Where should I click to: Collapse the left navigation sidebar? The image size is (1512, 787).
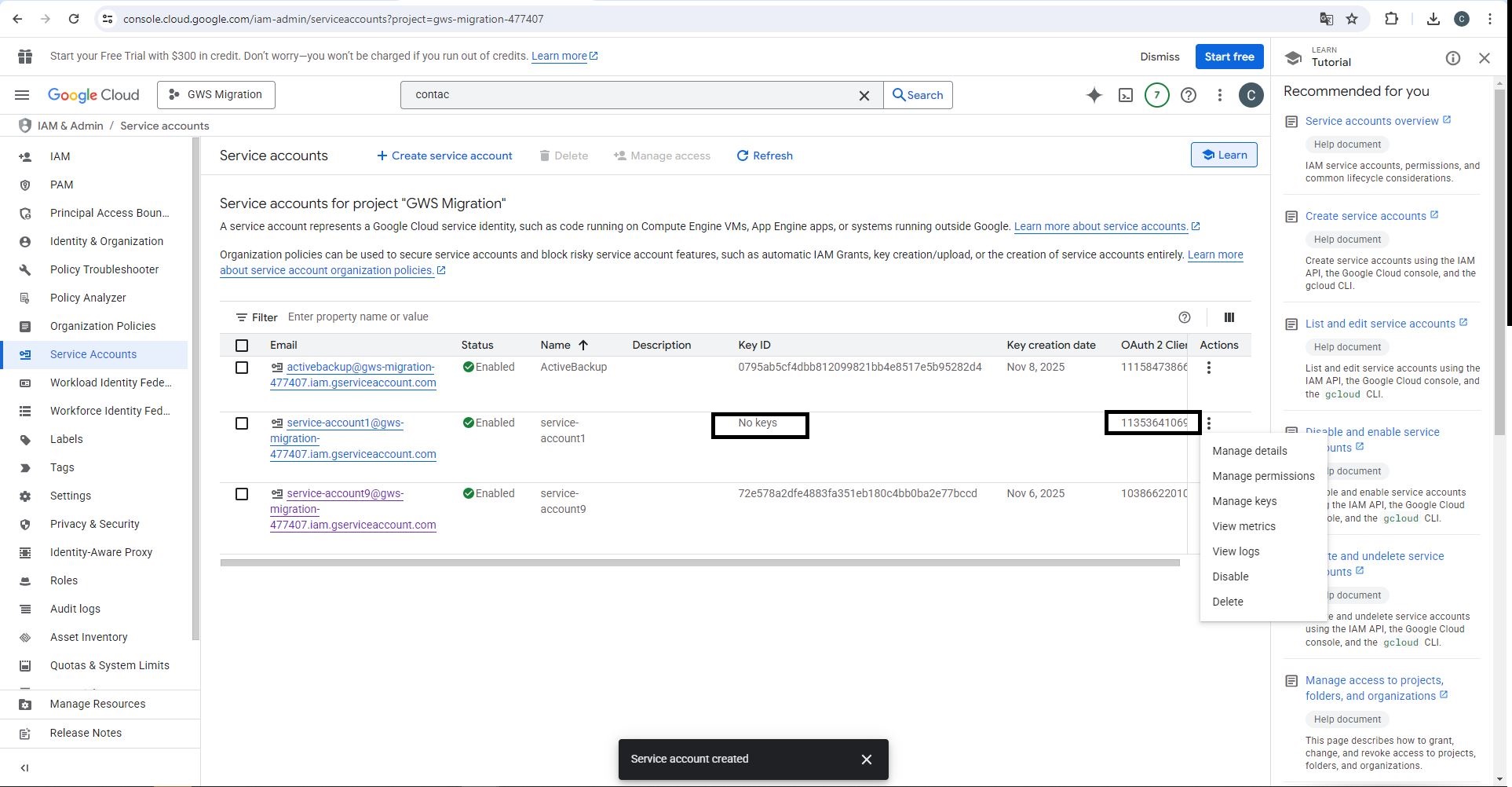point(24,768)
